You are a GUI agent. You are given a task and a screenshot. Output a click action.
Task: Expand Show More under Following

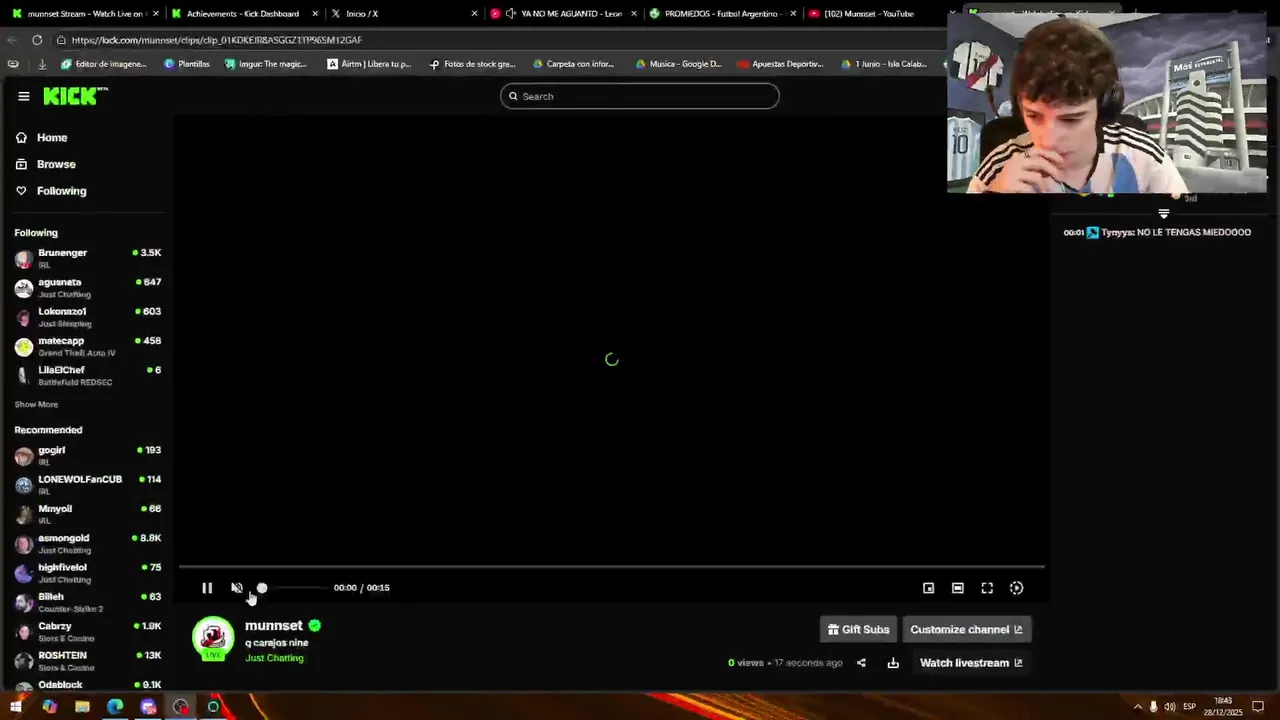pos(36,405)
